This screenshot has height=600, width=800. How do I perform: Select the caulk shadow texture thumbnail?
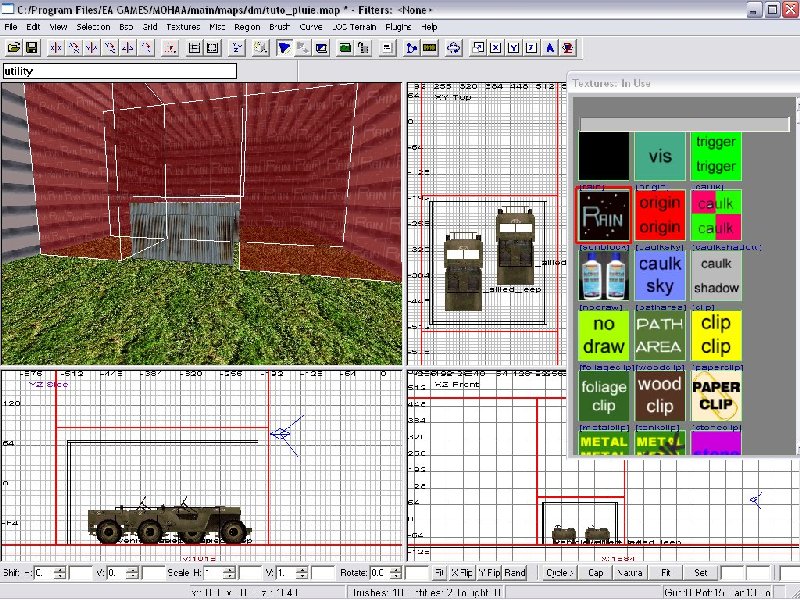coord(716,276)
